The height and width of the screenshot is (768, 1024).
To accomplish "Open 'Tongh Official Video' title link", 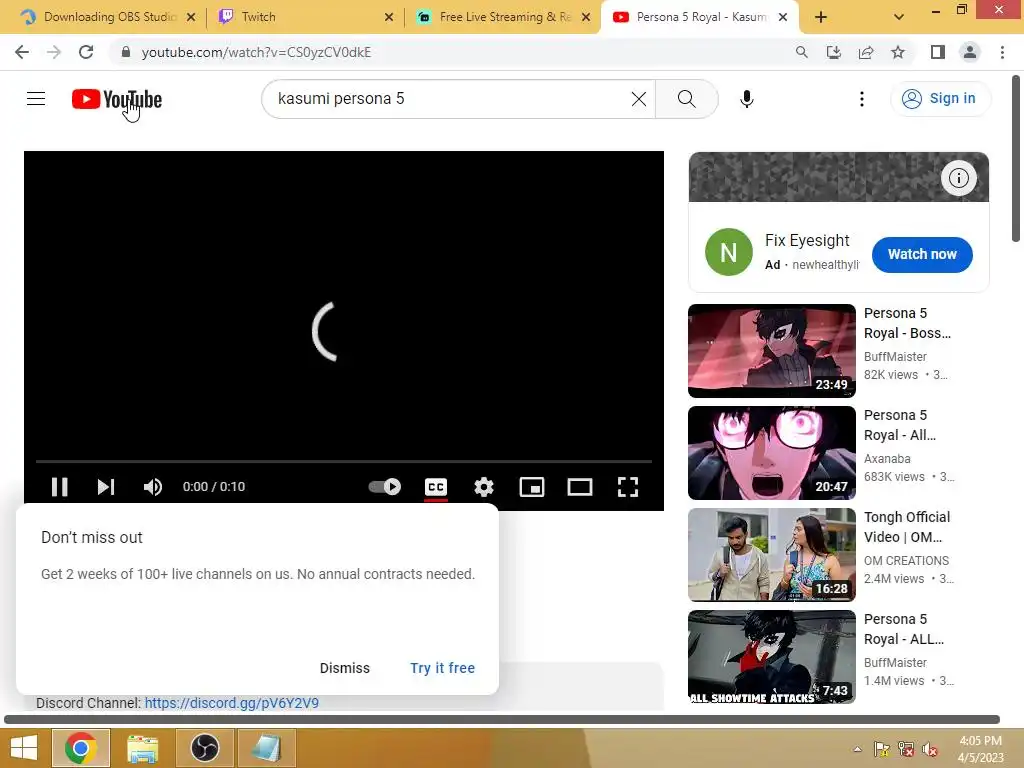I will [906, 527].
